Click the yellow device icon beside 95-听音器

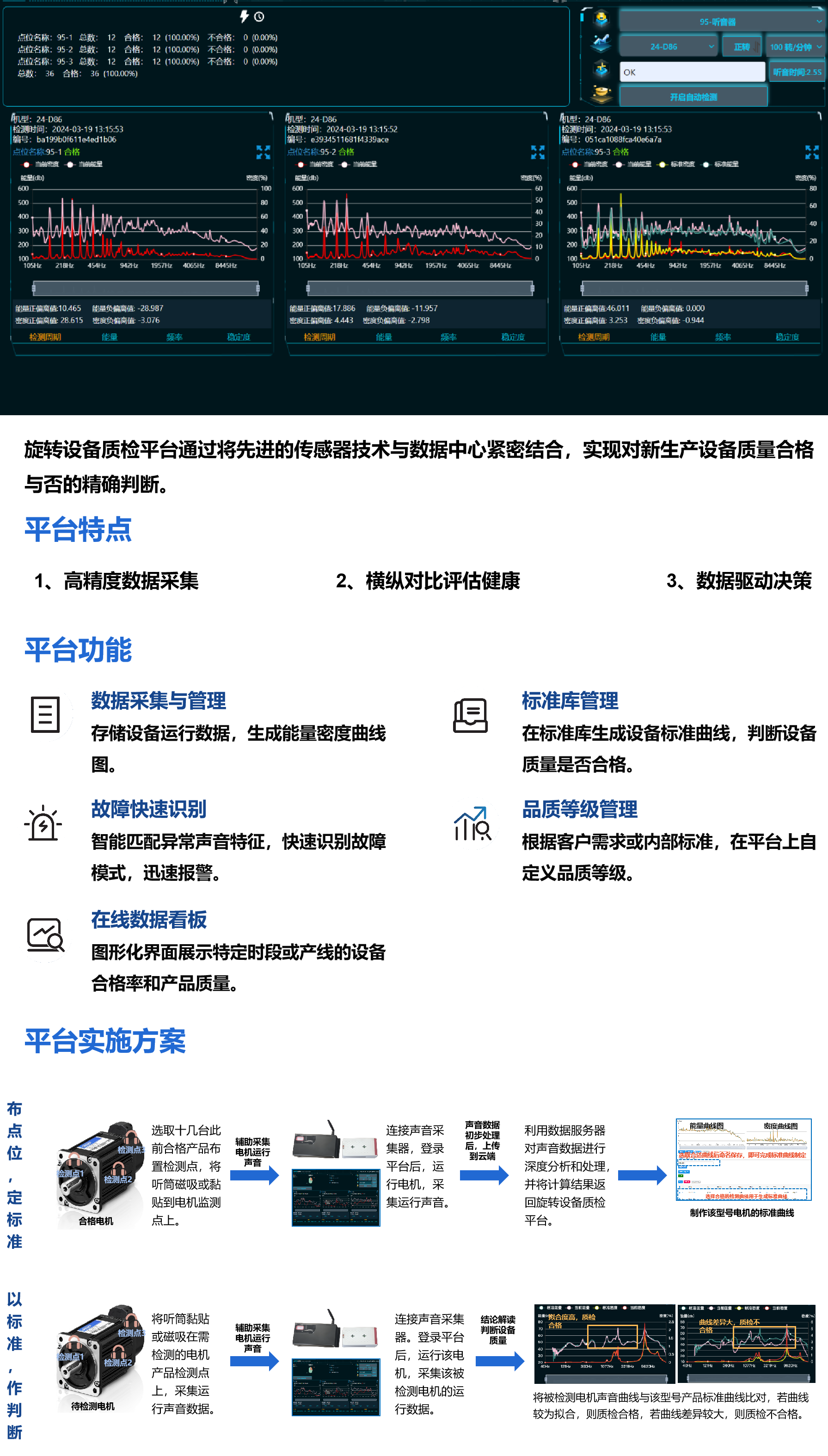pyautogui.click(x=601, y=20)
